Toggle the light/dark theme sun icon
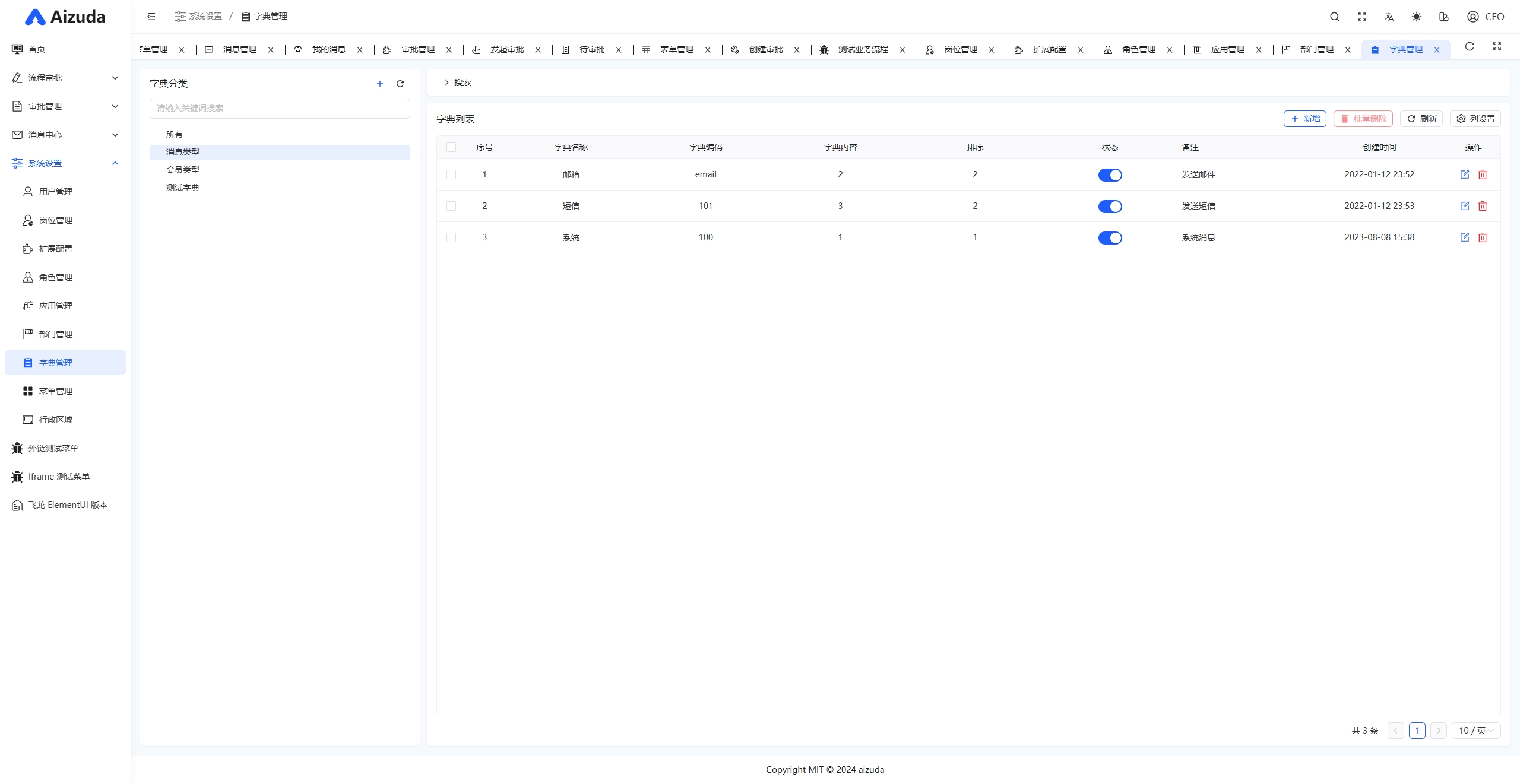Image resolution: width=1520 pixels, height=784 pixels. click(1416, 17)
